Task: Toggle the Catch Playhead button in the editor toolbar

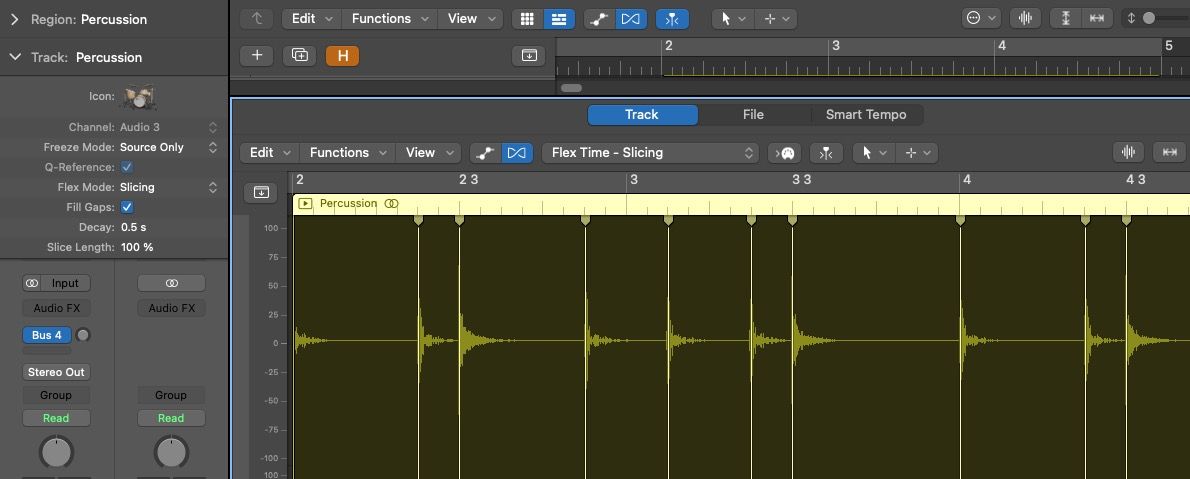Action: [x=826, y=153]
